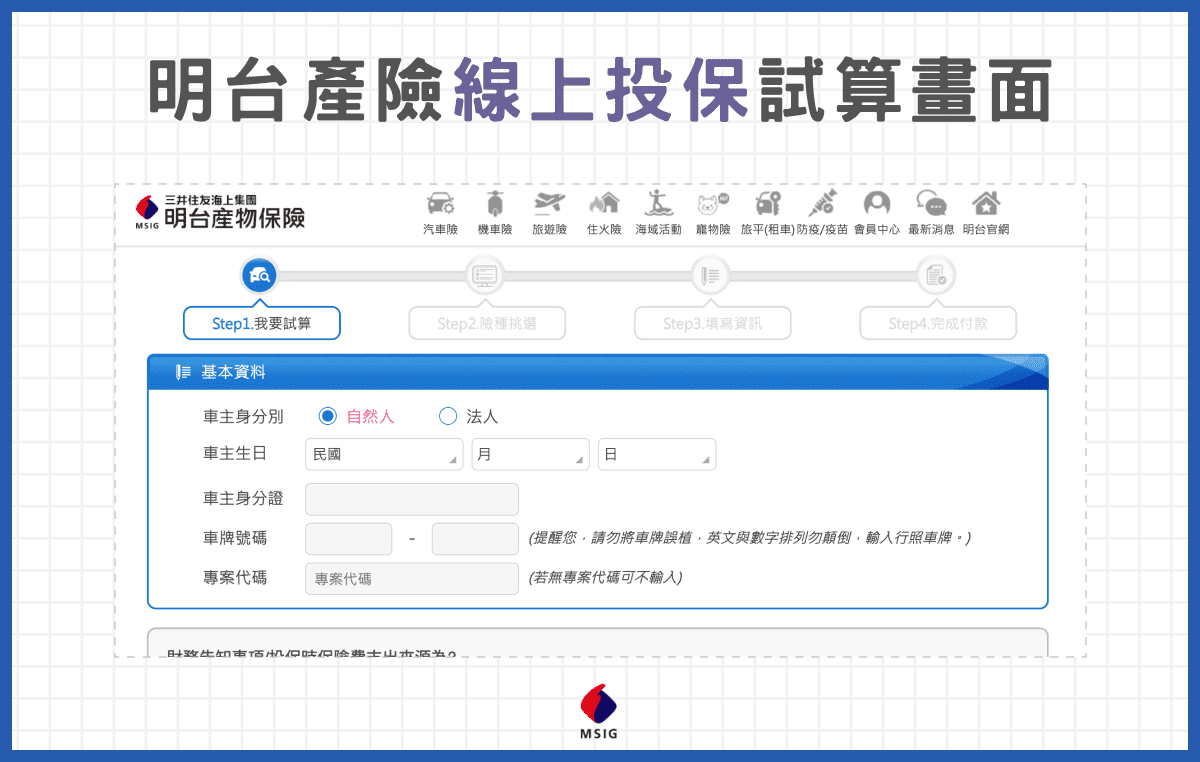
Task: Open the 海域活動 water activity icon
Action: pyautogui.click(x=658, y=203)
